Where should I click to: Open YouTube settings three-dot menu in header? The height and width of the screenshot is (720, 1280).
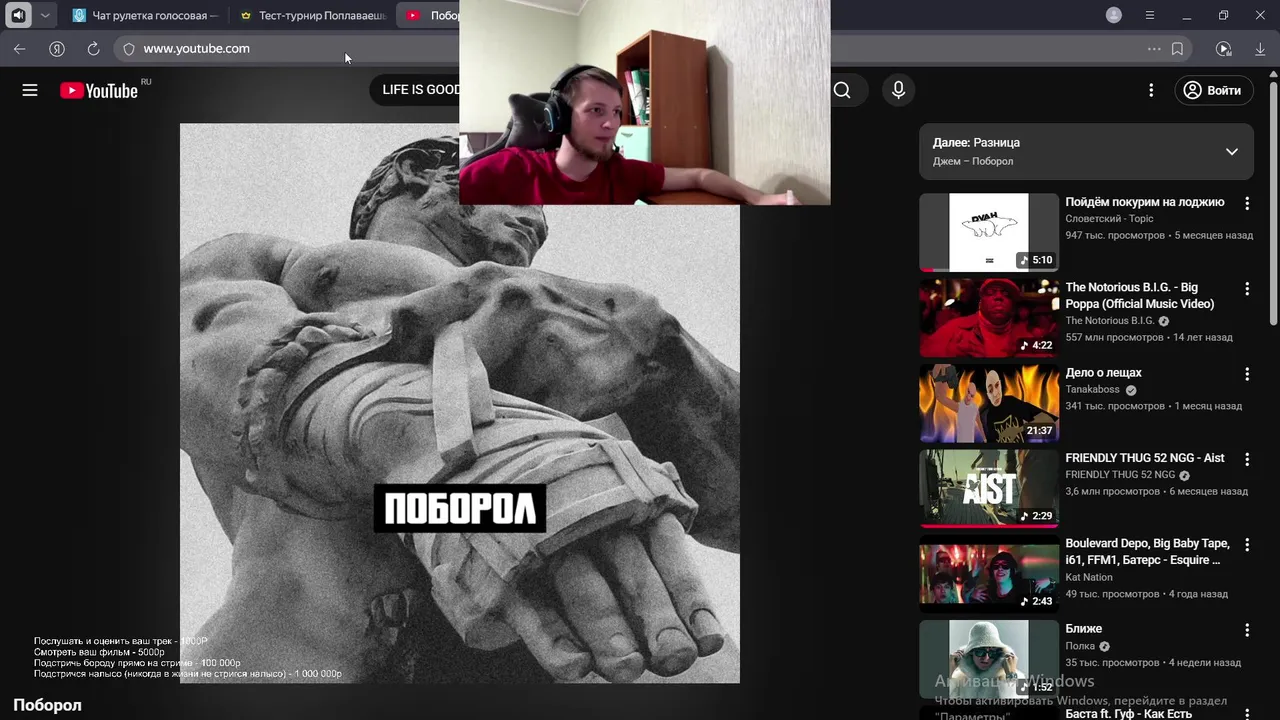(x=1151, y=90)
